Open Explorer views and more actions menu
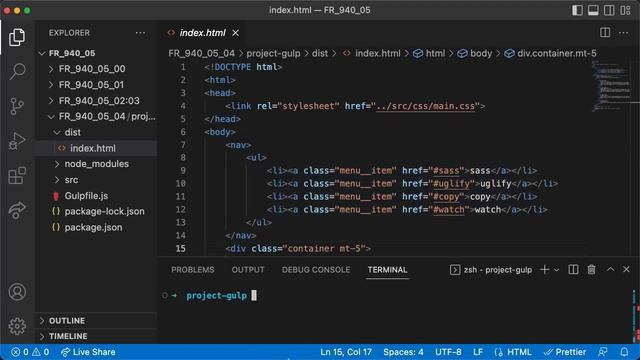Screen dimensions: 640x360 click(x=140, y=33)
